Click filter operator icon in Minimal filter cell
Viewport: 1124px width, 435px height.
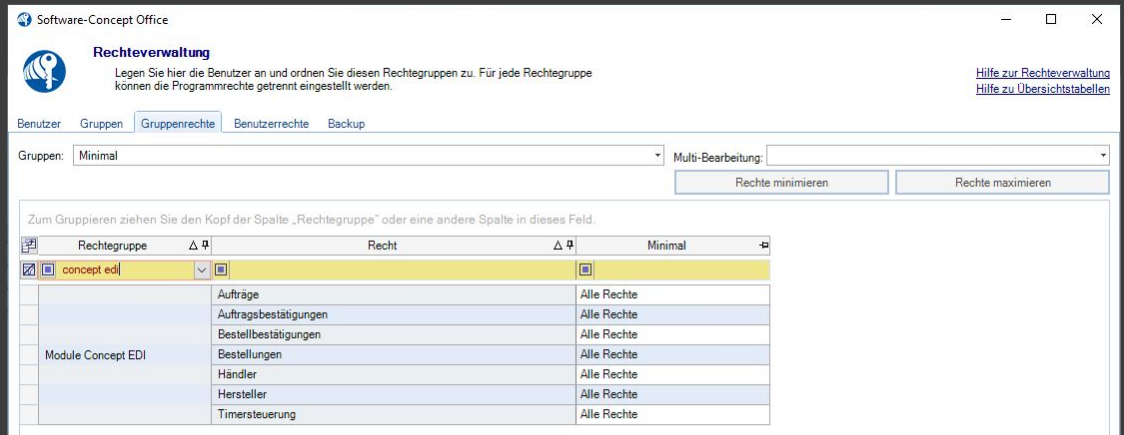point(586,269)
